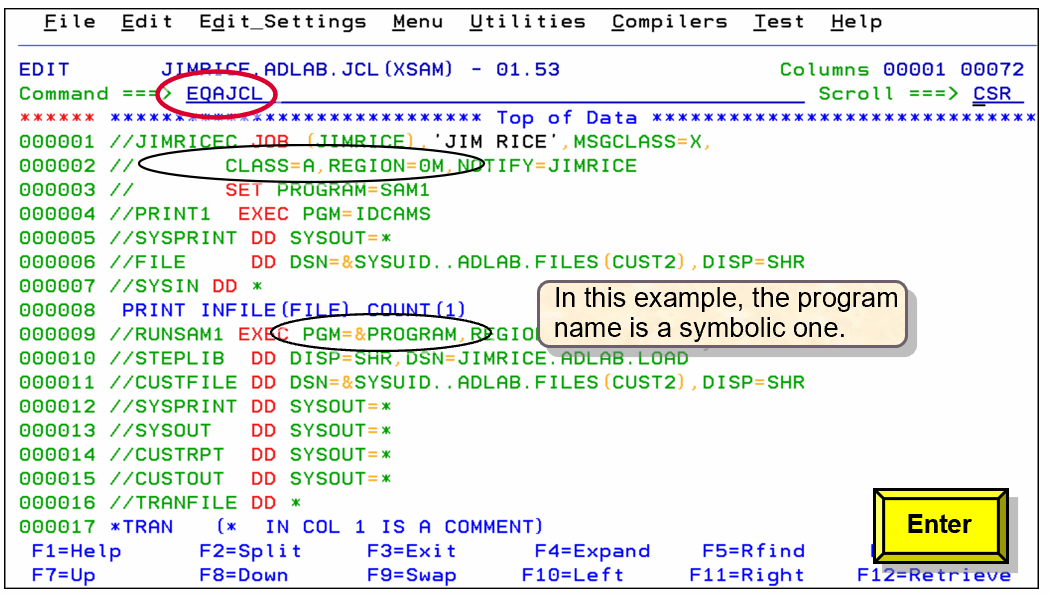This screenshot has width=1049, height=594.
Task: Click the F5=Rfind key label
Action: point(755,551)
